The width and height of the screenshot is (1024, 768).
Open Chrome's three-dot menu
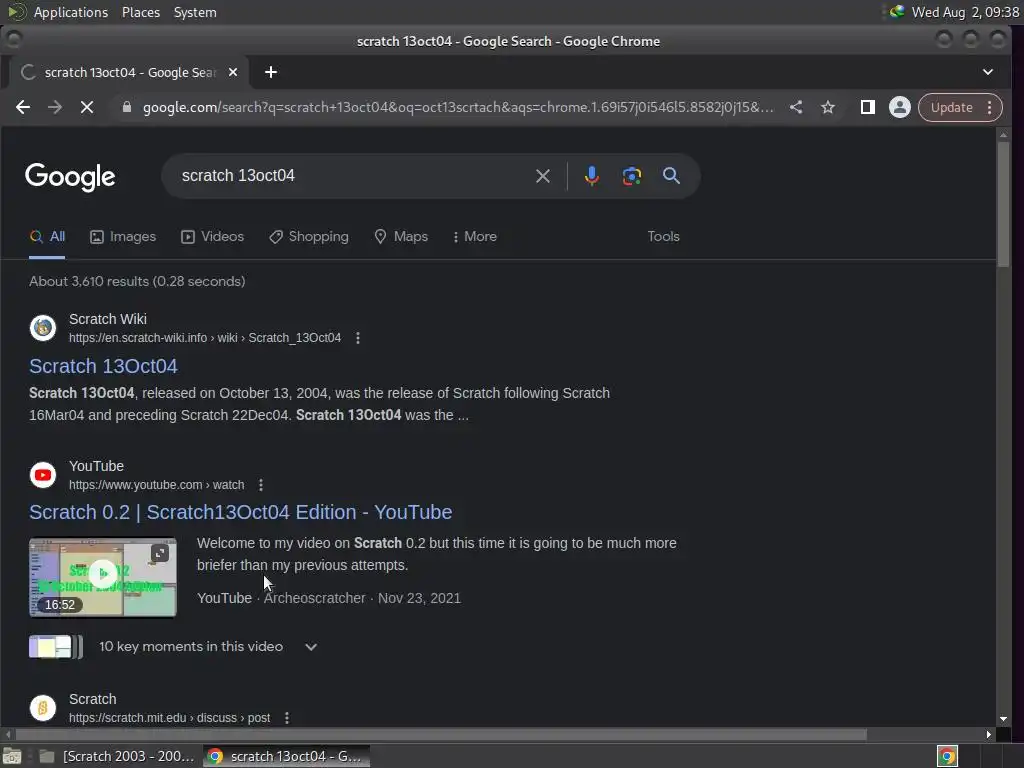990,107
